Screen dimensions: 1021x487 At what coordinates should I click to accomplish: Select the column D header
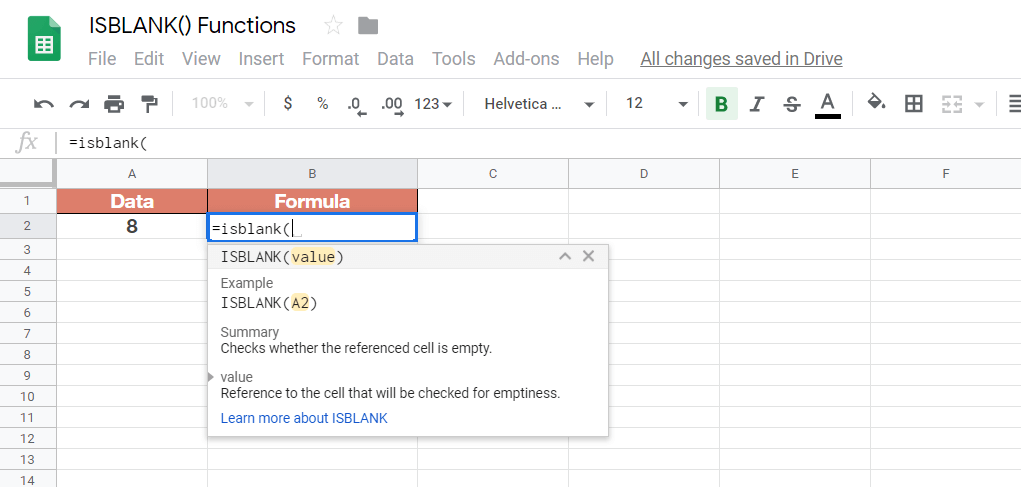(x=644, y=173)
